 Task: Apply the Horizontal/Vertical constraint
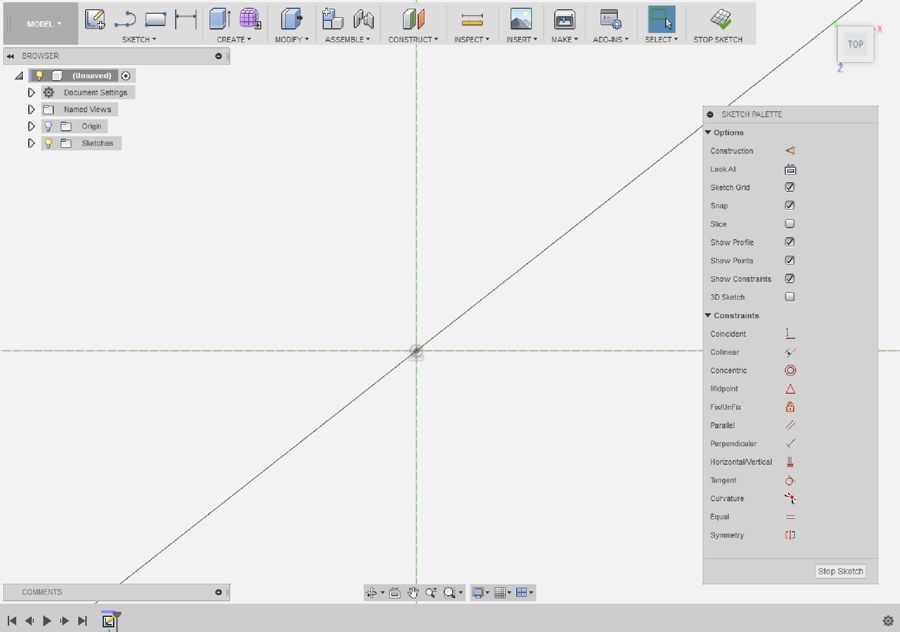click(x=790, y=462)
